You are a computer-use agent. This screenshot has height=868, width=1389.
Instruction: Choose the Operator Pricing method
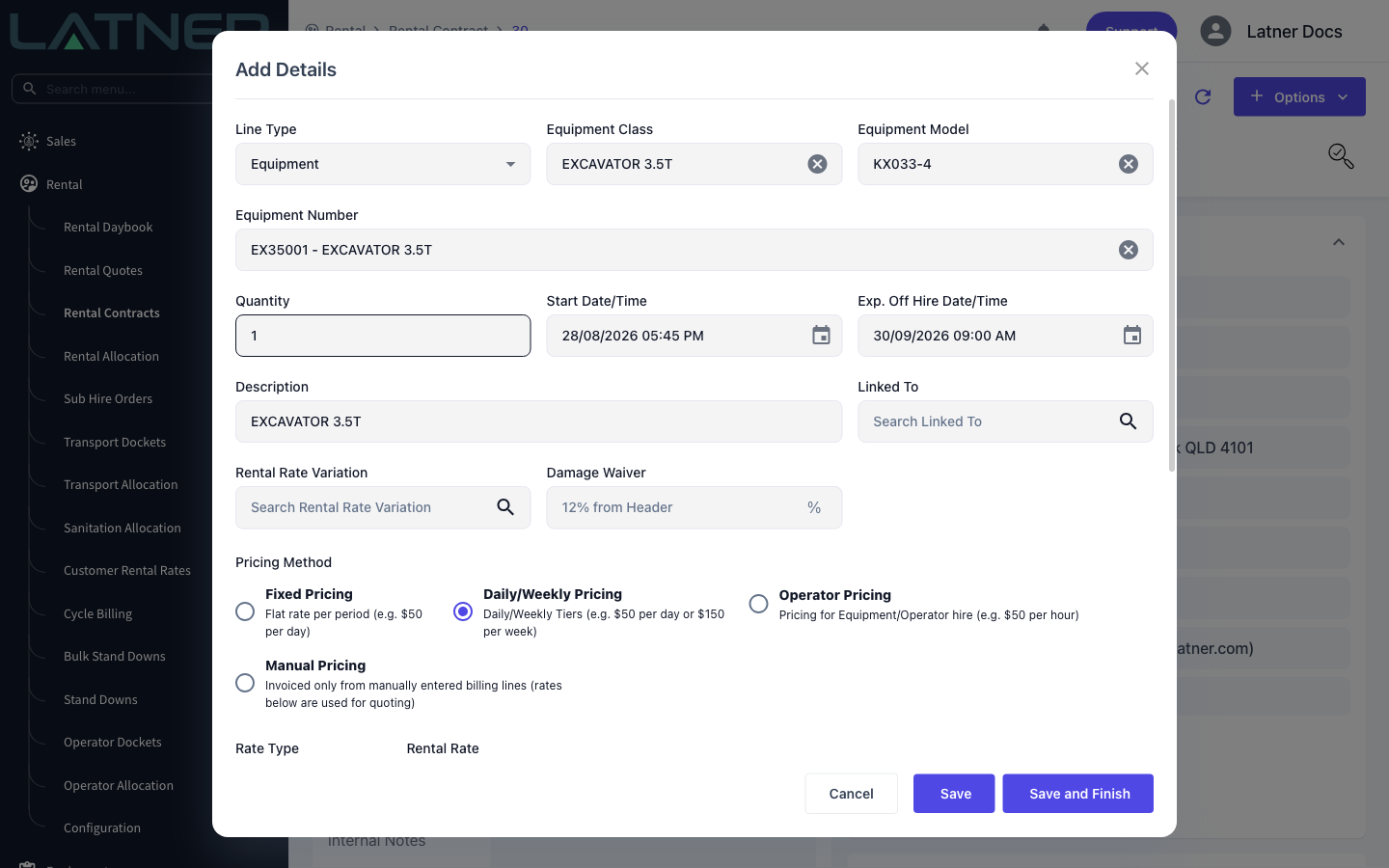(x=758, y=604)
